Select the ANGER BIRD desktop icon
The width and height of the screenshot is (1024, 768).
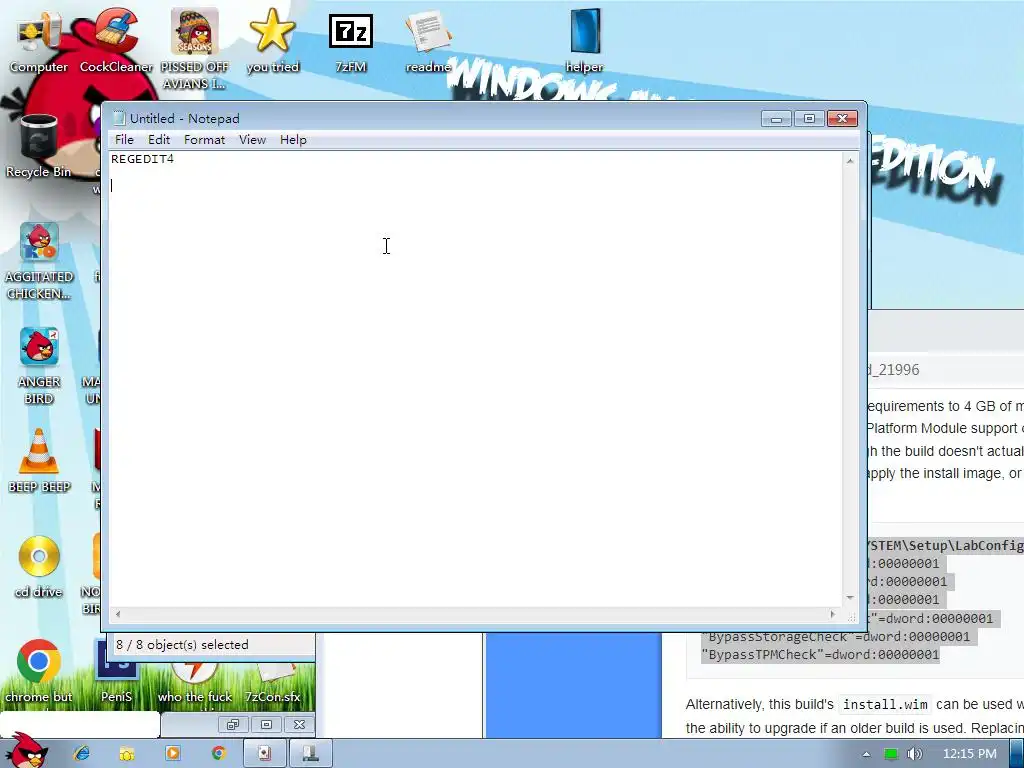coord(39,365)
